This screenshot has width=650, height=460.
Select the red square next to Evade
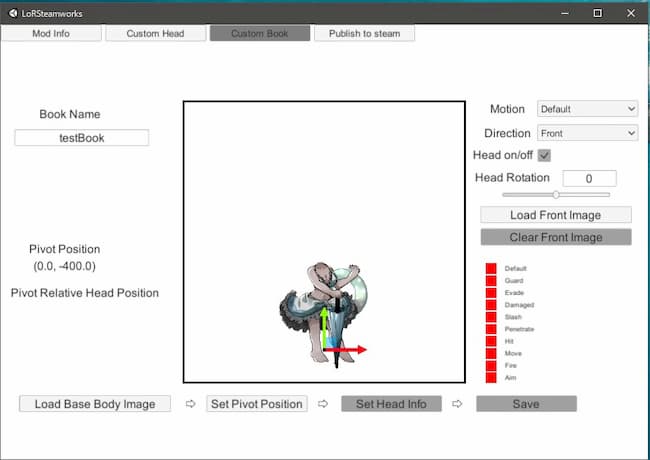[x=491, y=293]
